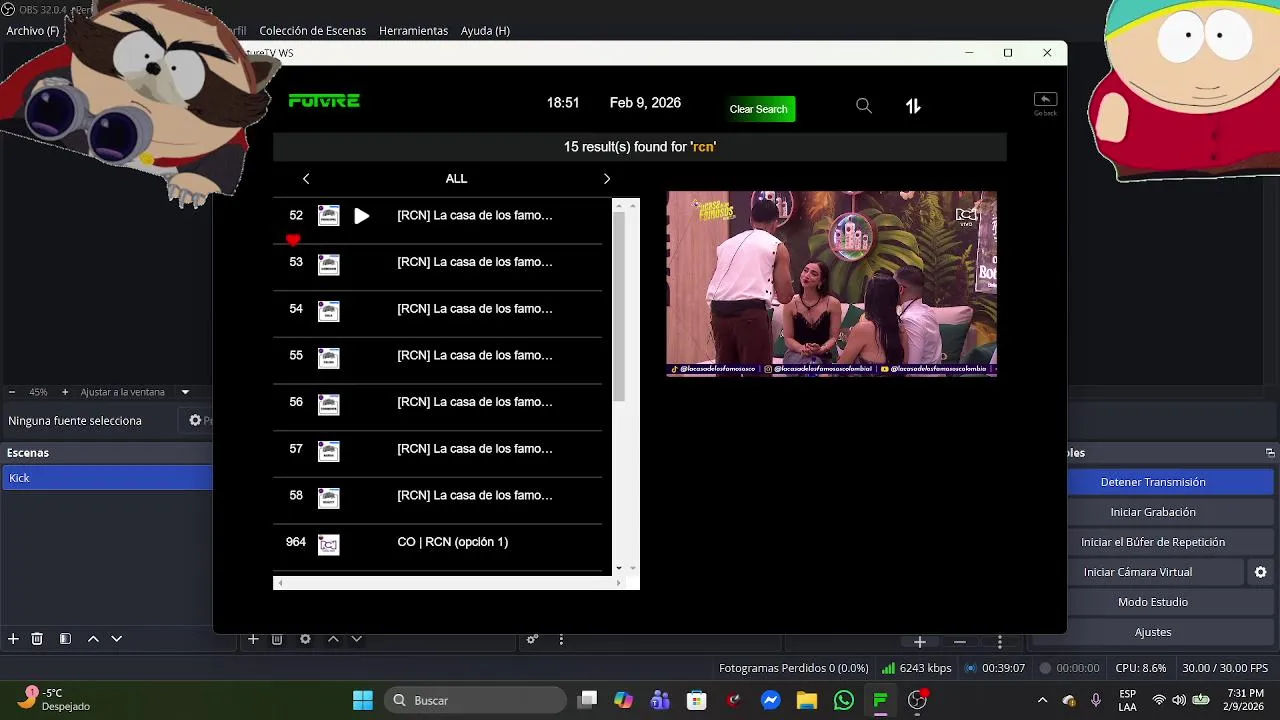1280x720 pixels.
Task: Open the Colección de Escenas menu
Action: [x=312, y=31]
